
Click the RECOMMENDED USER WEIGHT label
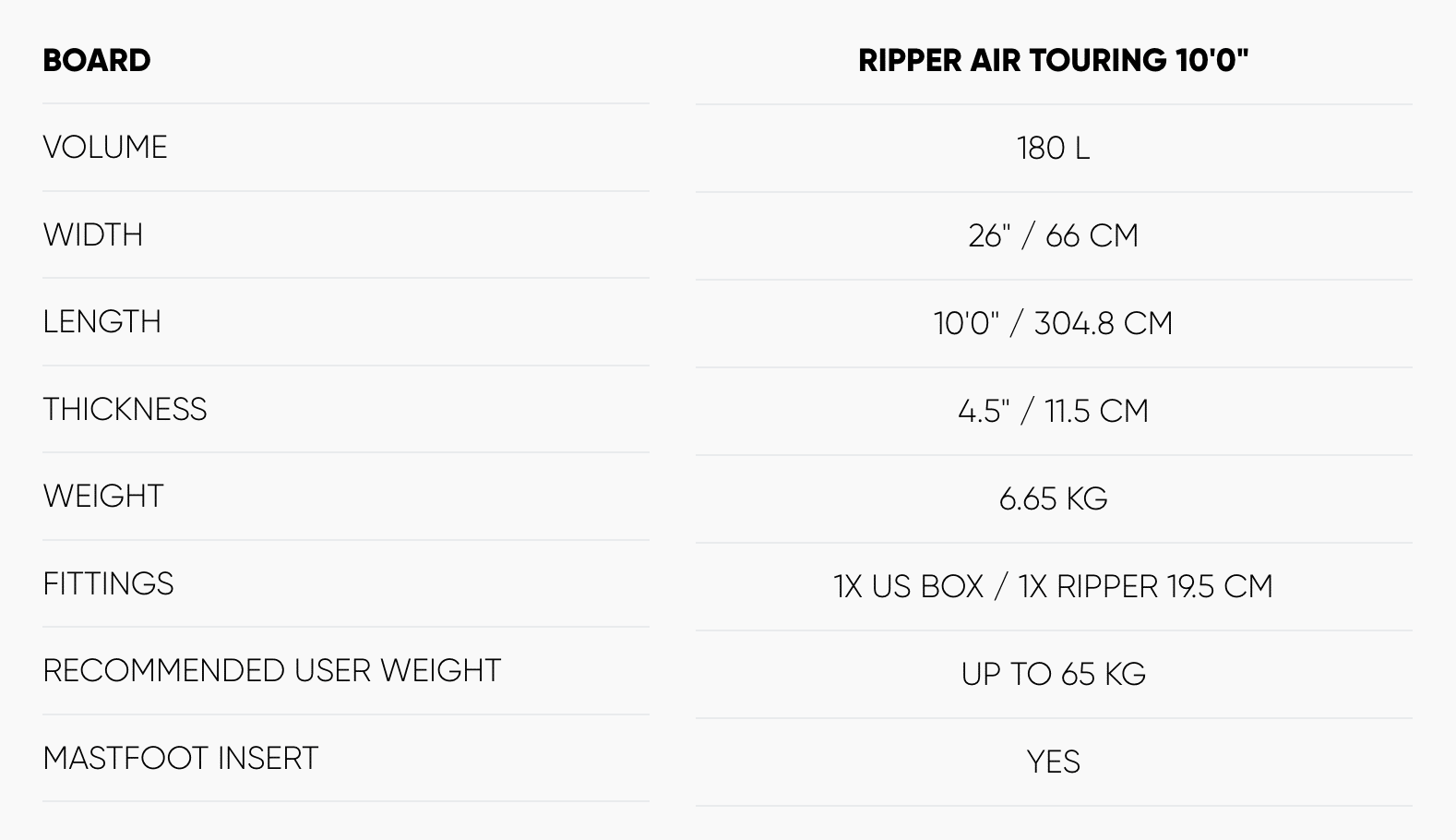point(272,671)
